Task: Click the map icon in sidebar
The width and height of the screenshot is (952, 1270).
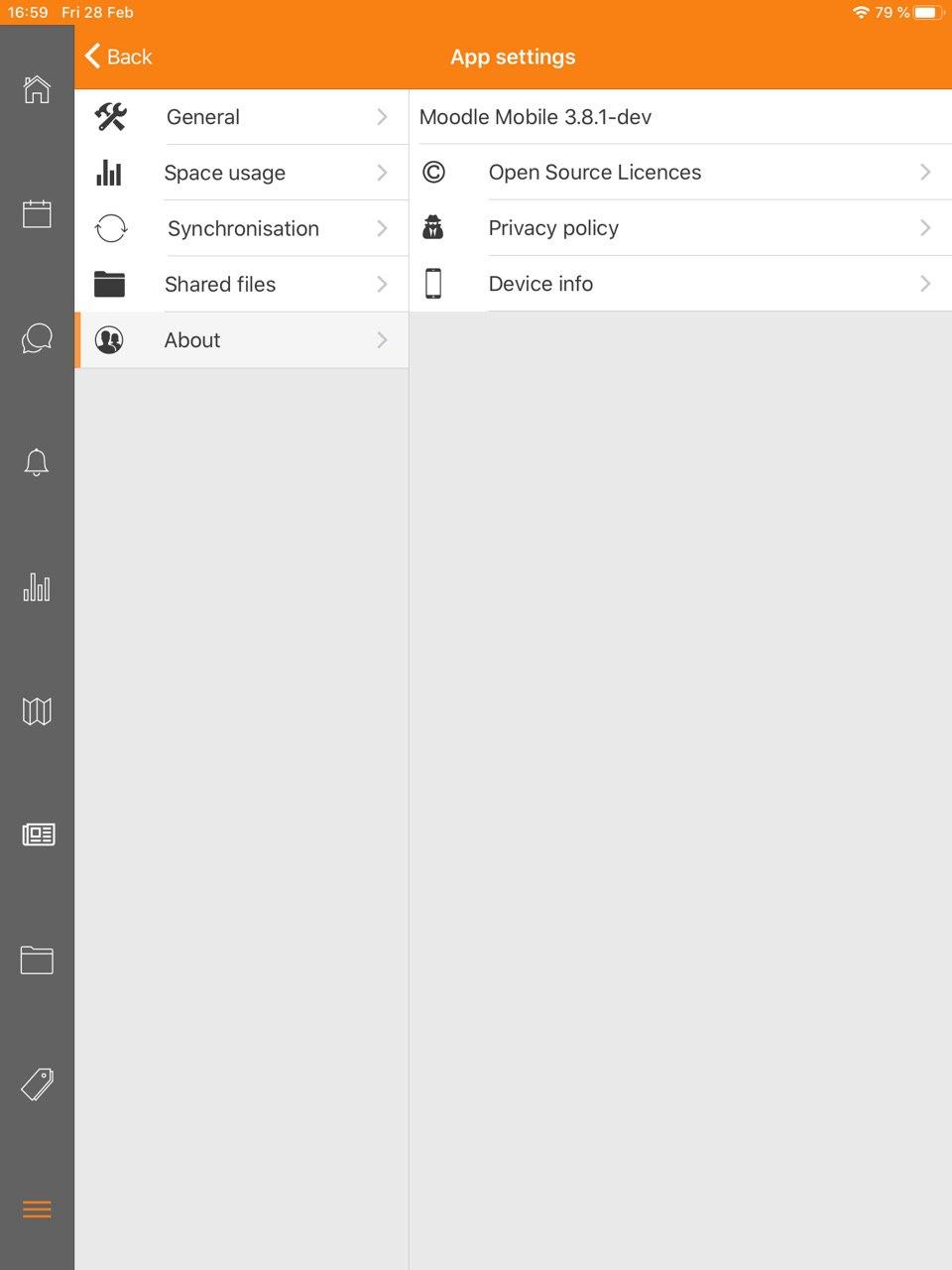Action: [37, 710]
